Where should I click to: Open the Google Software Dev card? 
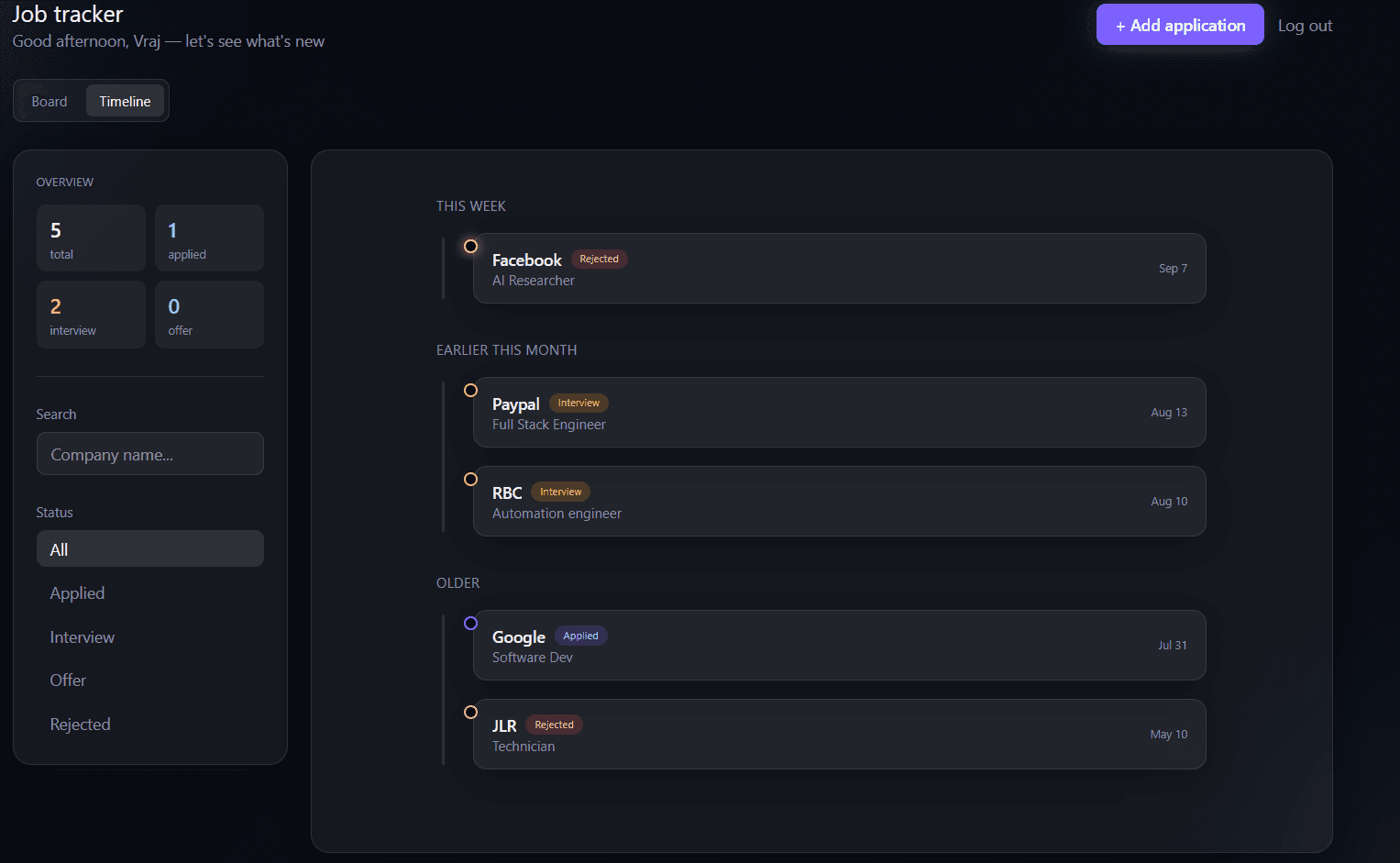click(839, 645)
